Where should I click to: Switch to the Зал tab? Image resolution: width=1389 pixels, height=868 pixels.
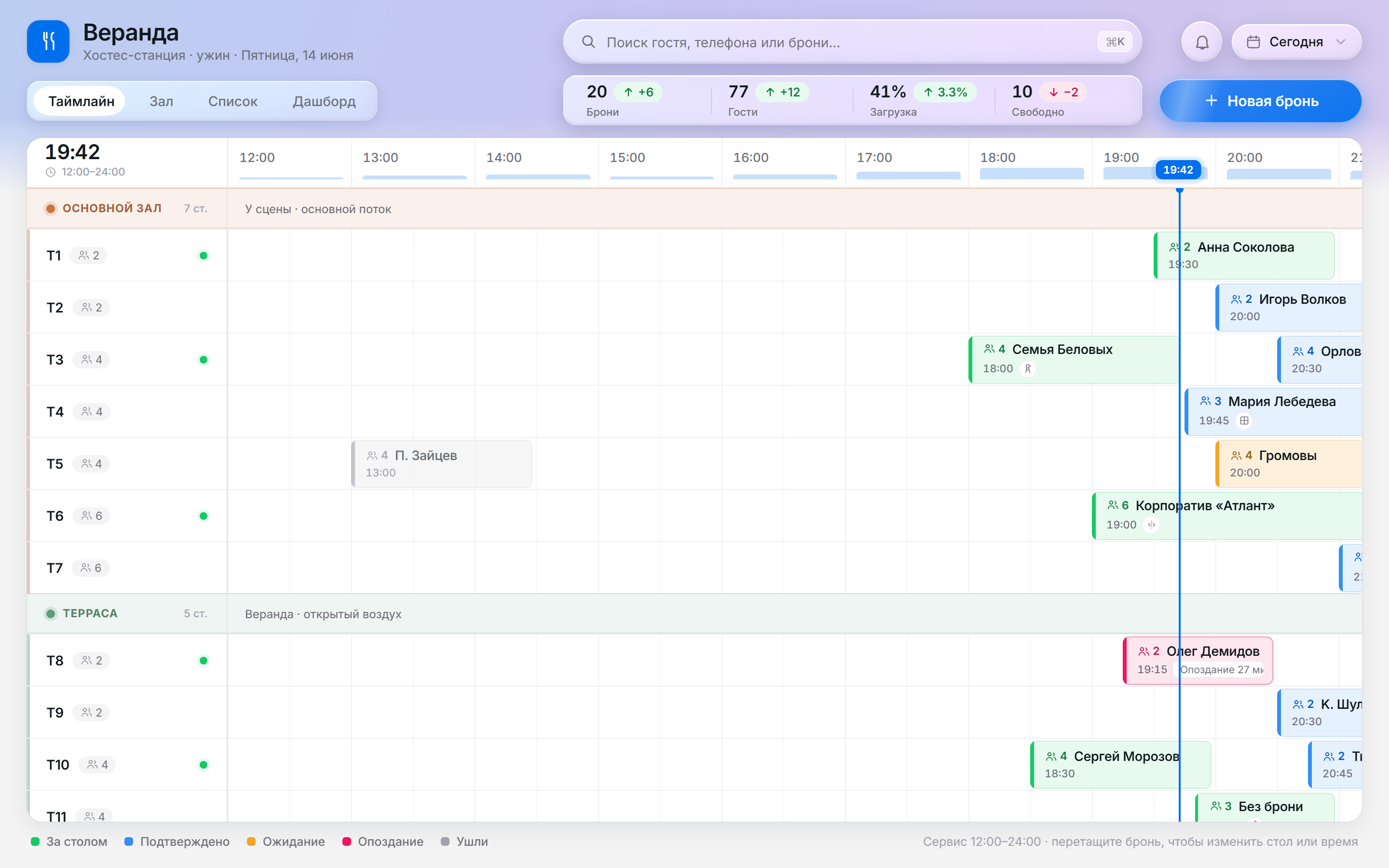tap(161, 101)
